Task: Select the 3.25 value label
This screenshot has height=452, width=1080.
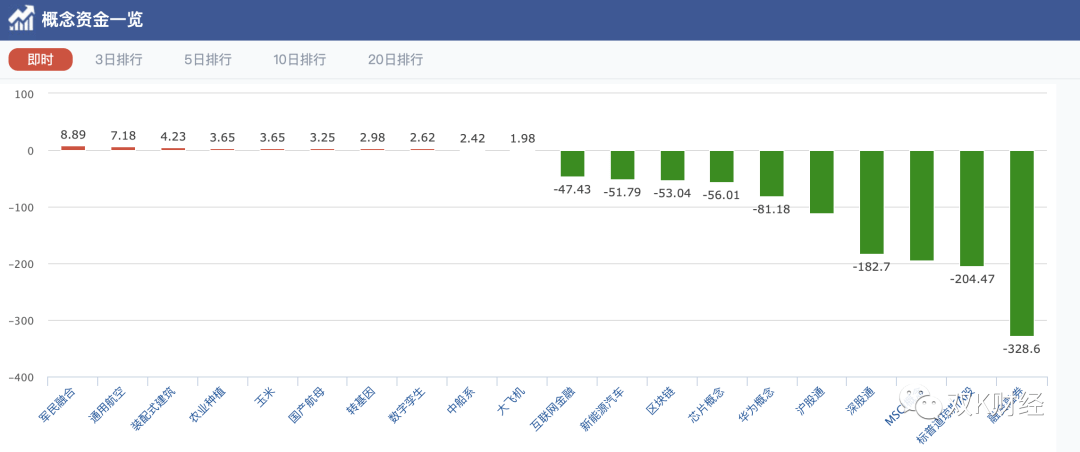Action: tap(323, 138)
